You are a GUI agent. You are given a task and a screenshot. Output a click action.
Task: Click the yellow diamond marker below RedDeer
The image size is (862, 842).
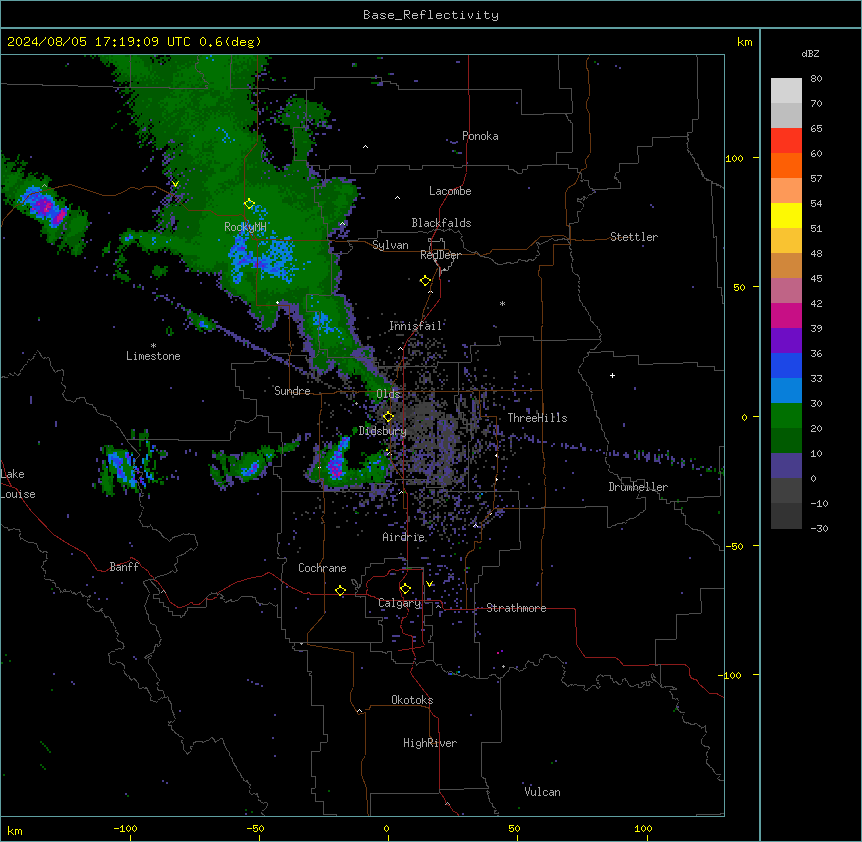click(x=425, y=281)
